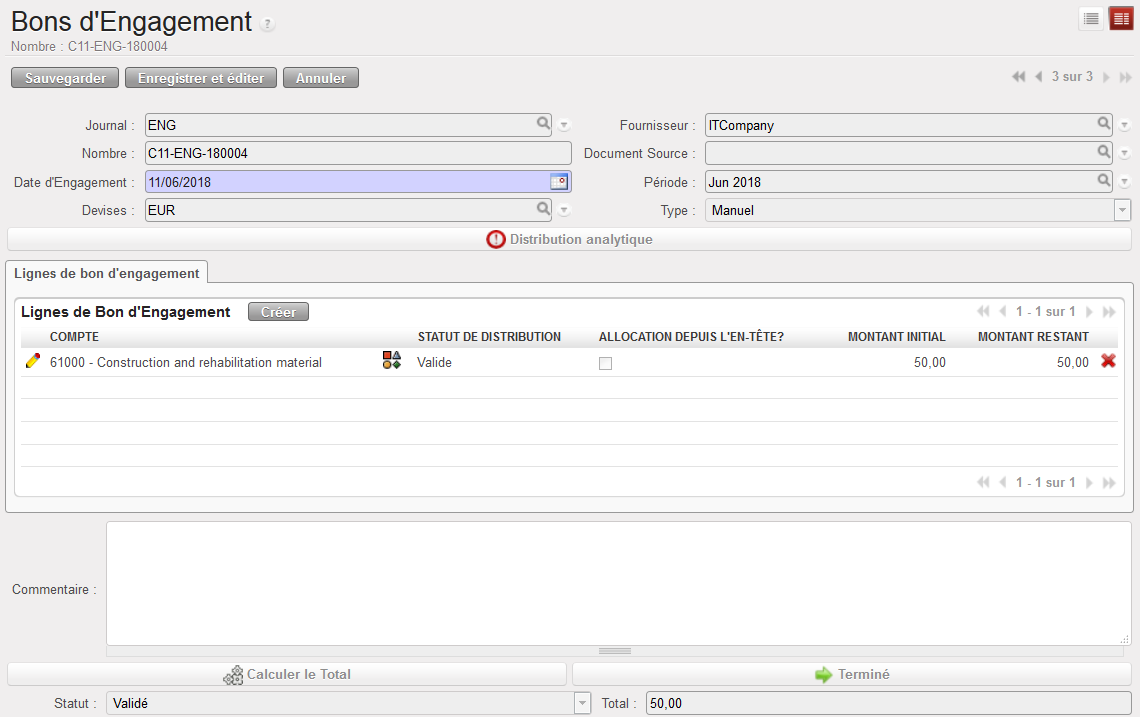Viewport: 1140px width, 717px height.
Task: Click the Sauvegarder button
Action: (65, 78)
